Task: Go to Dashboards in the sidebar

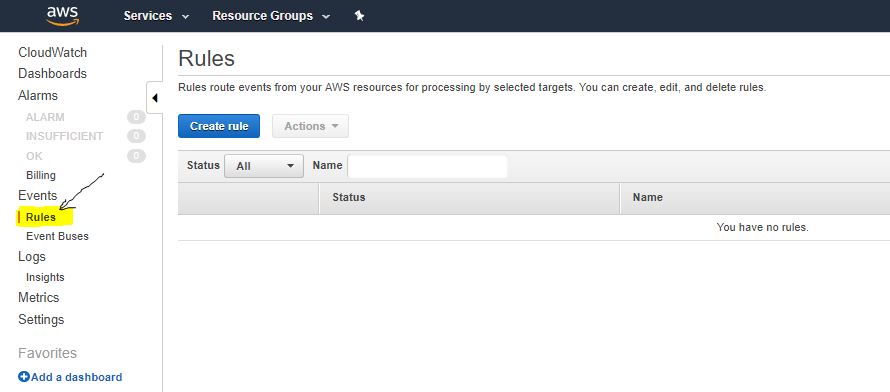Action: (x=53, y=74)
